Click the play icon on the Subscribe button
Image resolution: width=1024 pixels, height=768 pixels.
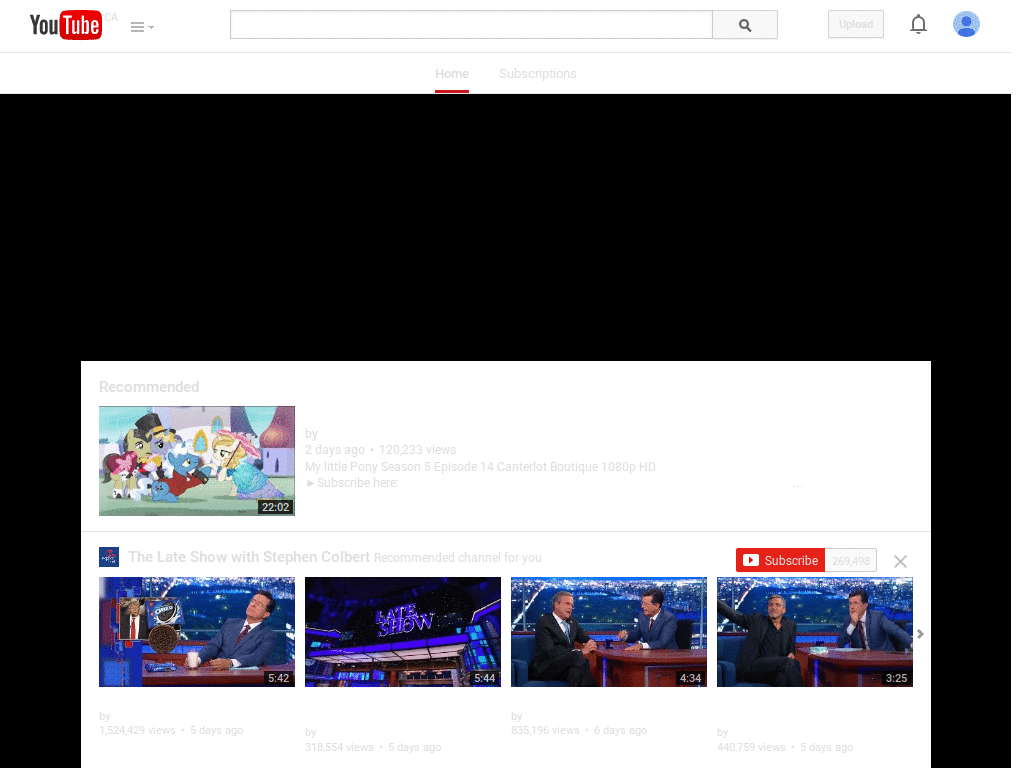(x=751, y=560)
